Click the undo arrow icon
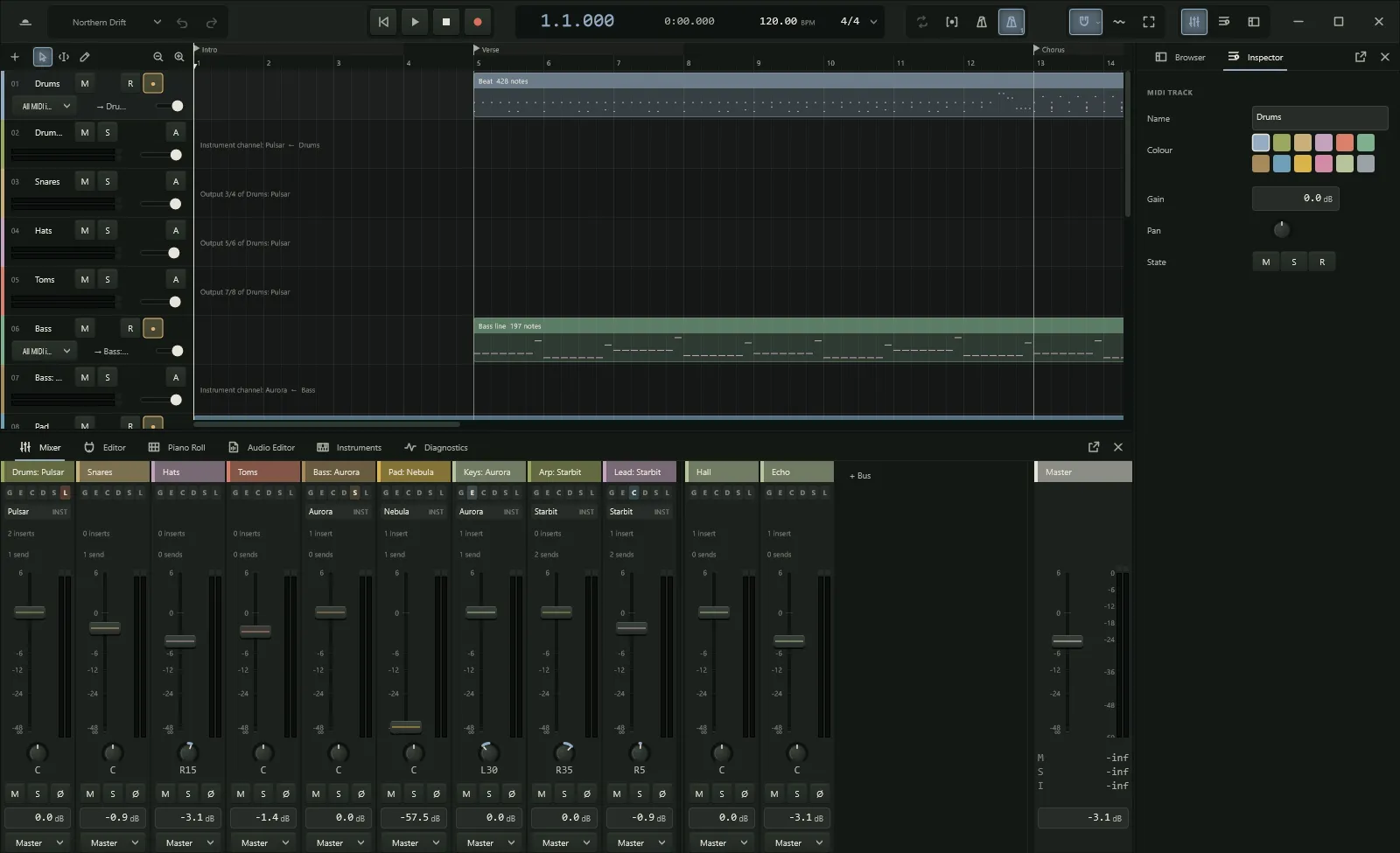1400x853 pixels. (182, 22)
